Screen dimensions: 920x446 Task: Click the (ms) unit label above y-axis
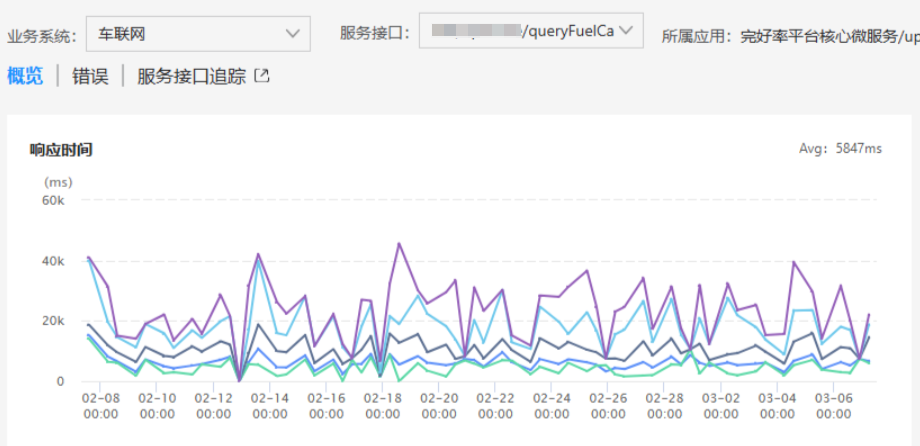pos(58,182)
